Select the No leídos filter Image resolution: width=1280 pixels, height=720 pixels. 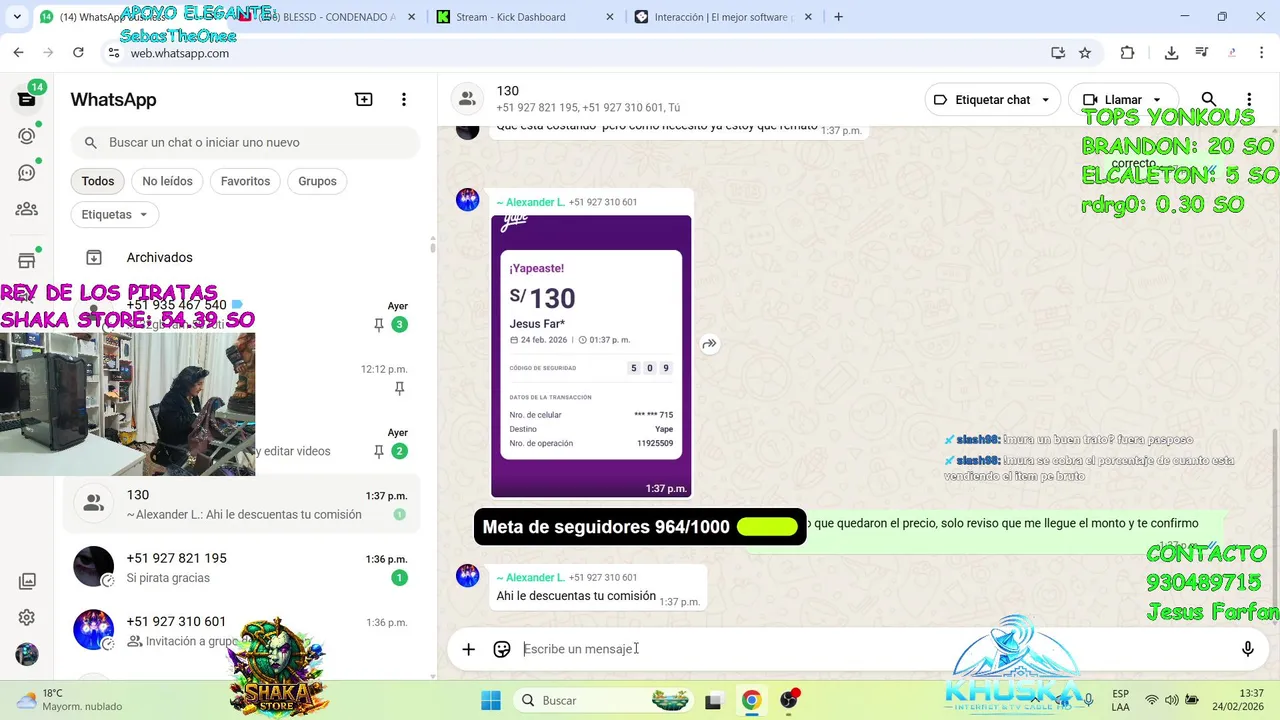pos(167,181)
